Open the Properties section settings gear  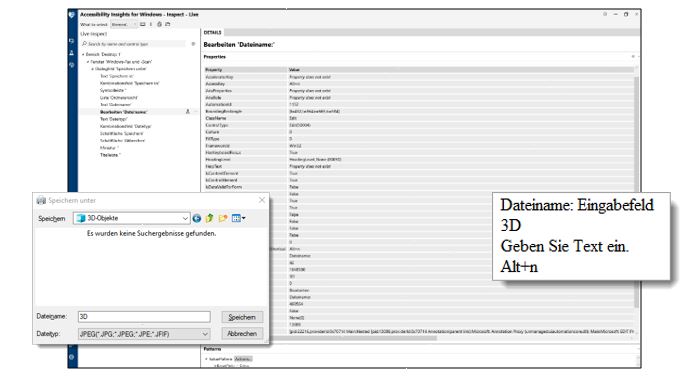(633, 57)
